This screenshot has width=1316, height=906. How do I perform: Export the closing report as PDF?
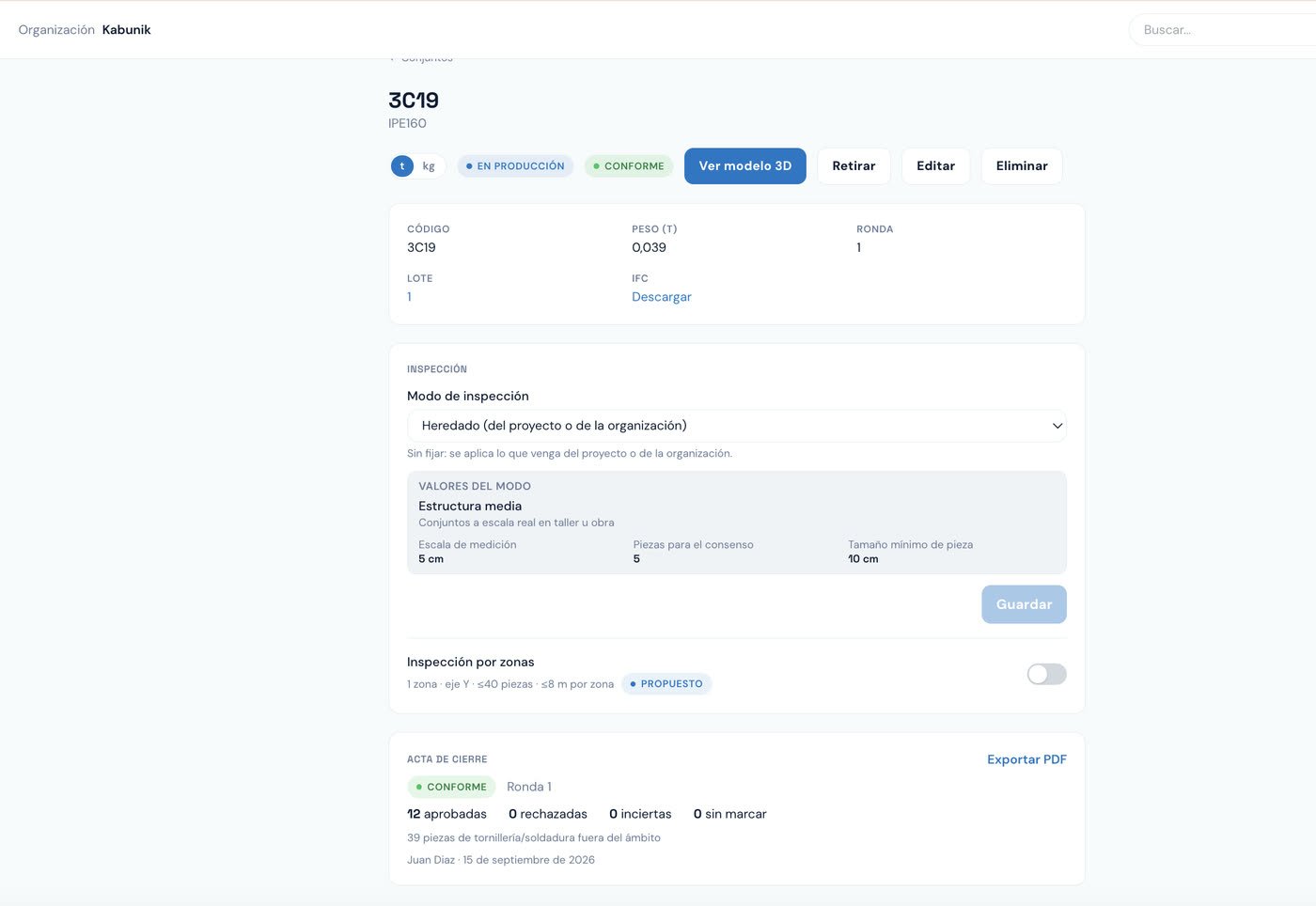click(1026, 759)
